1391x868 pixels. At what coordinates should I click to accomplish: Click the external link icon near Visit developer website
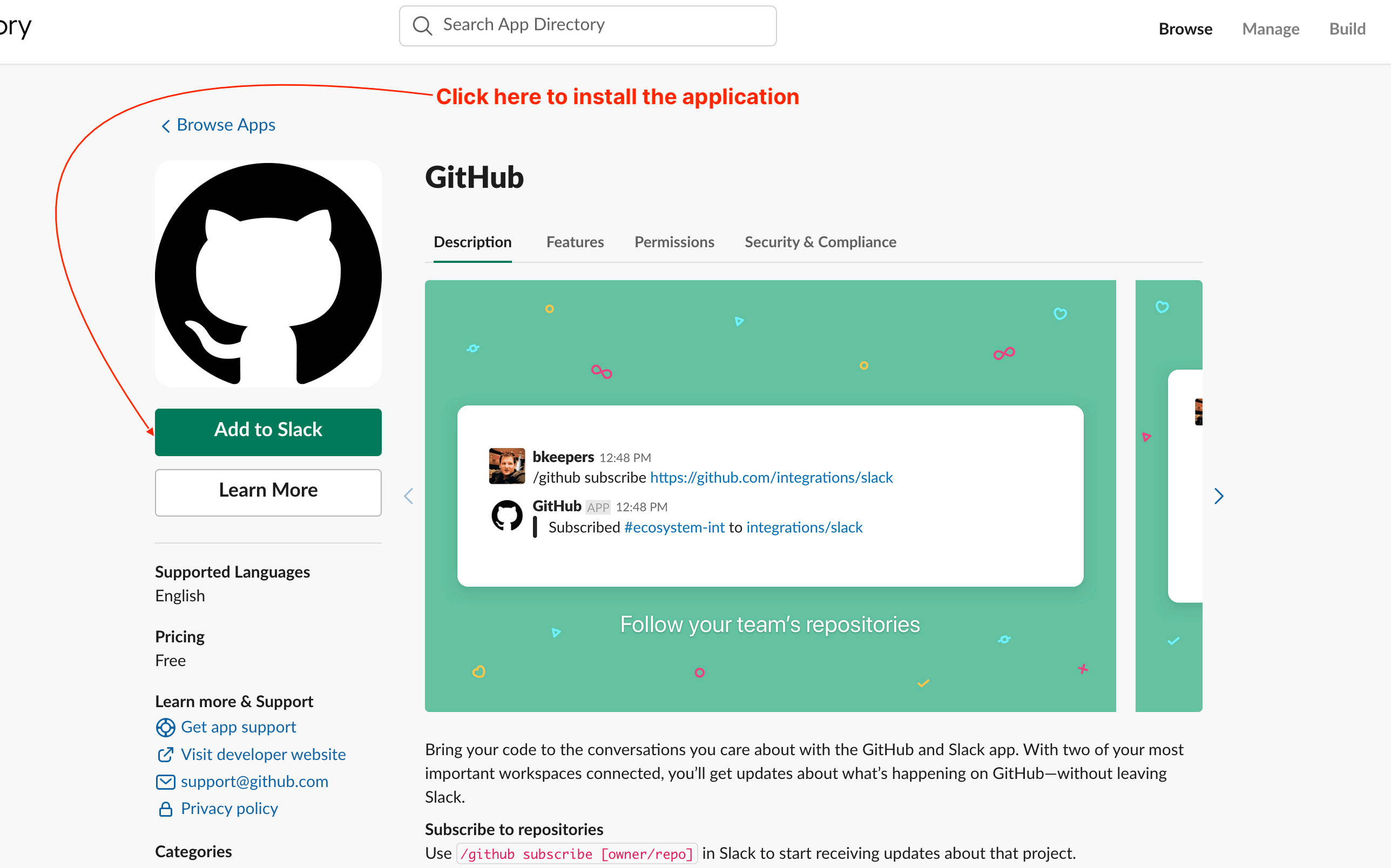(x=165, y=755)
